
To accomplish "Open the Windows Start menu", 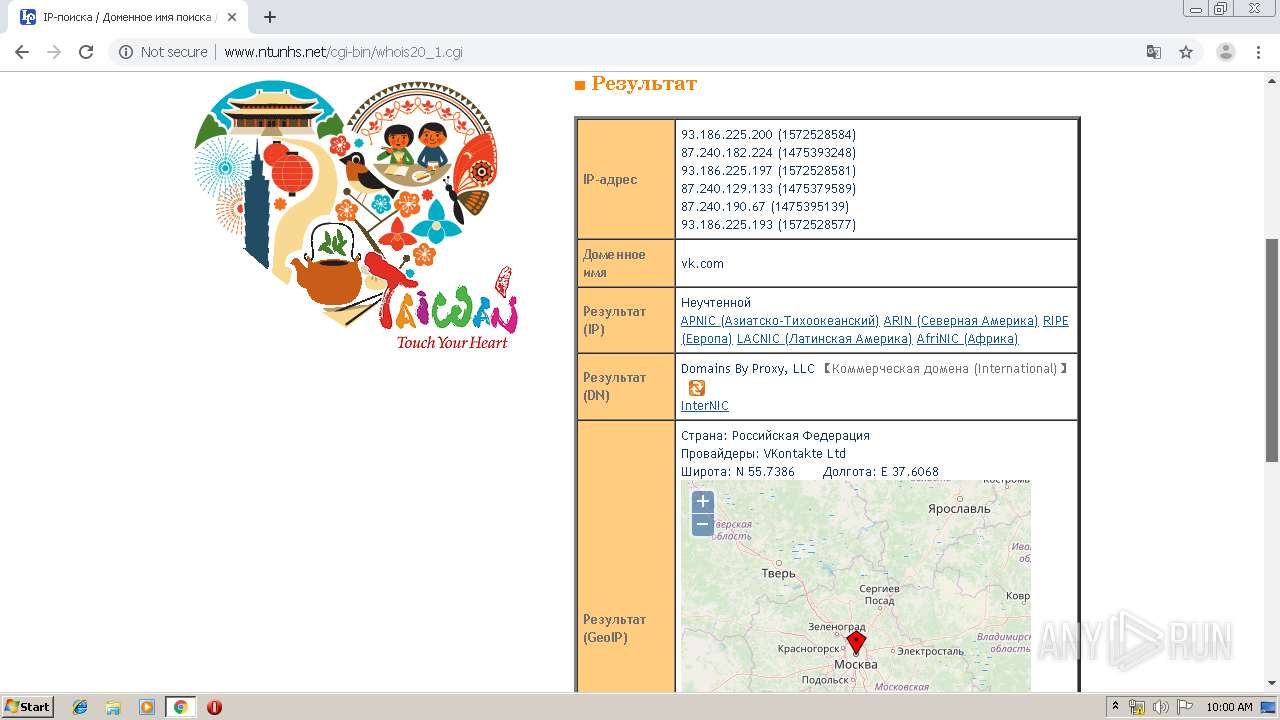I will coord(28,707).
